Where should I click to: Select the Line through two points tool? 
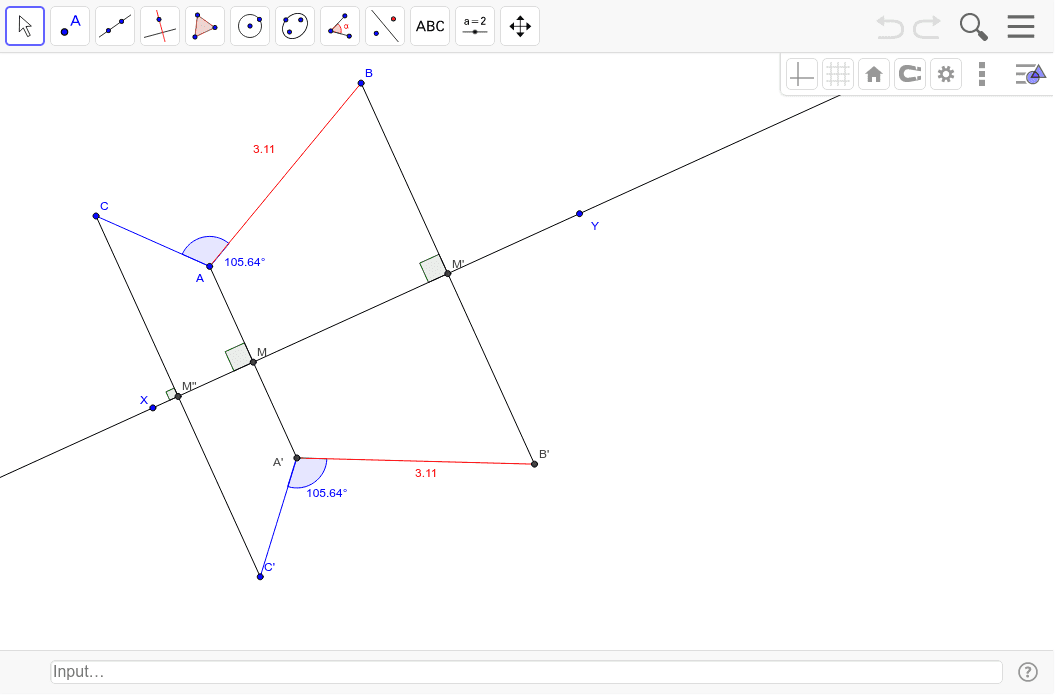pos(115,26)
